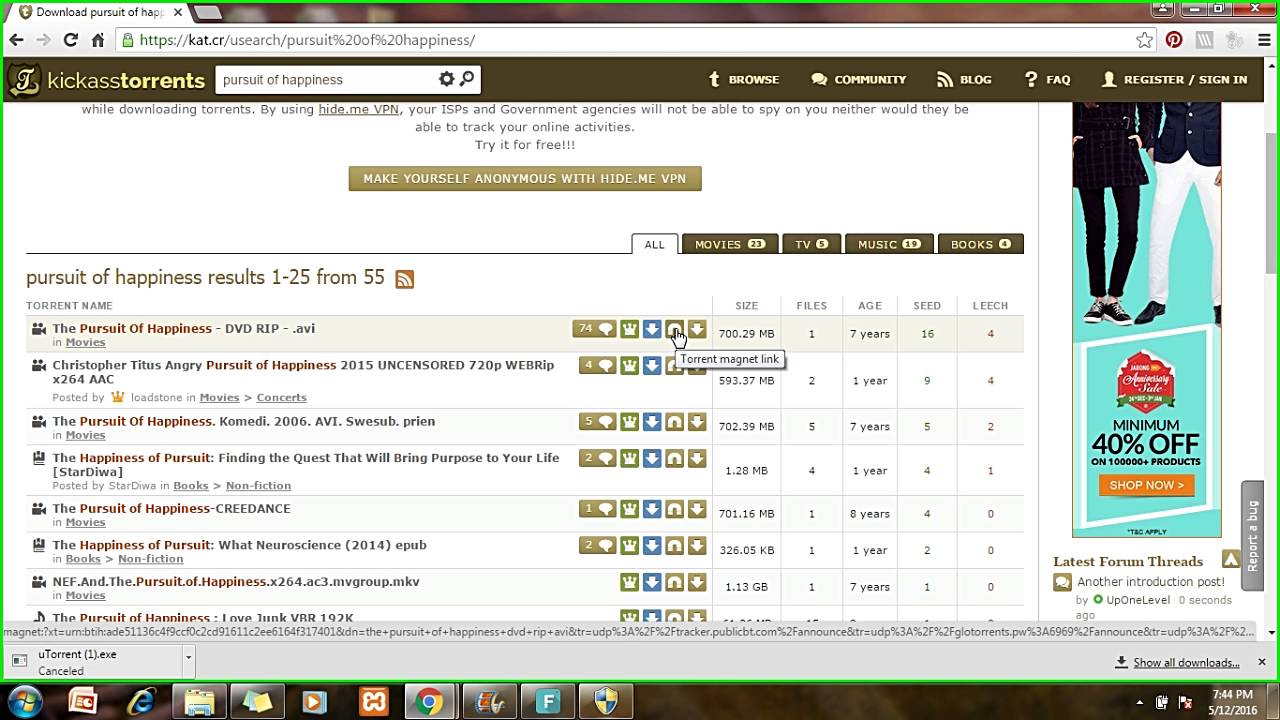This screenshot has width=1280, height=720.
Task: Sort results by the SEED column
Action: (x=927, y=306)
